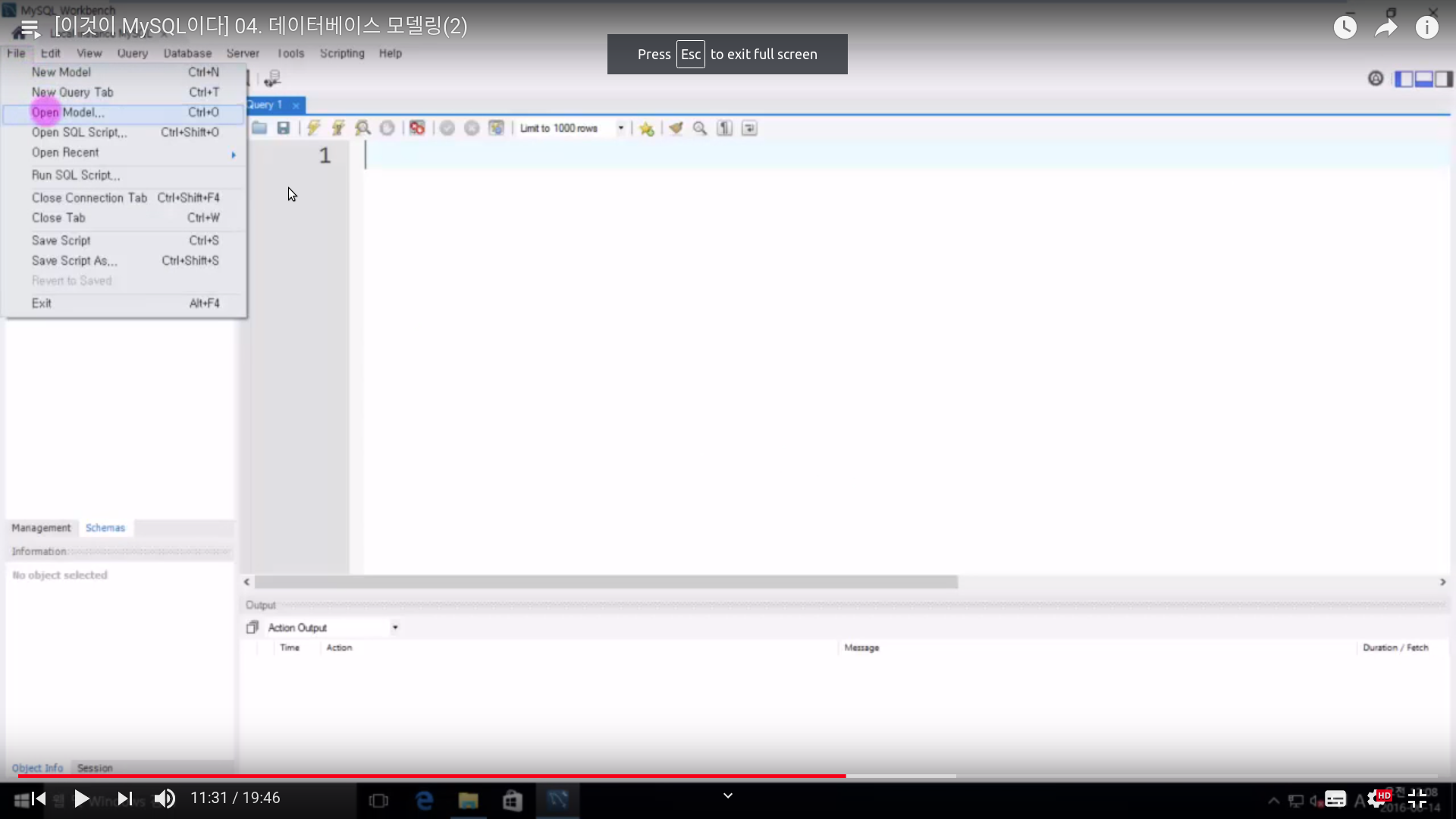The image size is (1456, 819).
Task: Select New Query Tab menu entry
Action: (124, 92)
